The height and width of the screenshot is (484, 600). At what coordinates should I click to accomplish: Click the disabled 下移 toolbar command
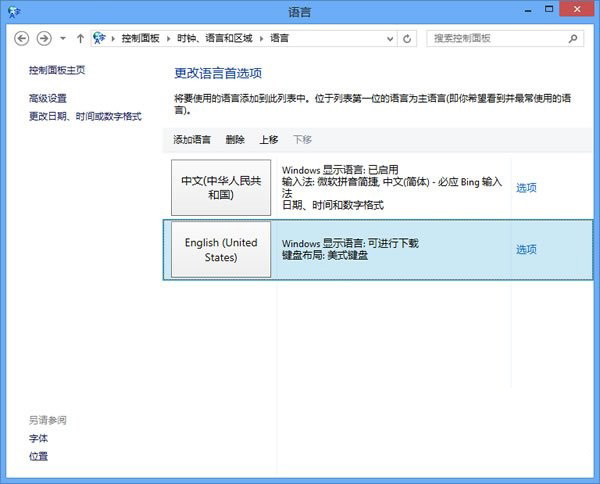pyautogui.click(x=303, y=140)
